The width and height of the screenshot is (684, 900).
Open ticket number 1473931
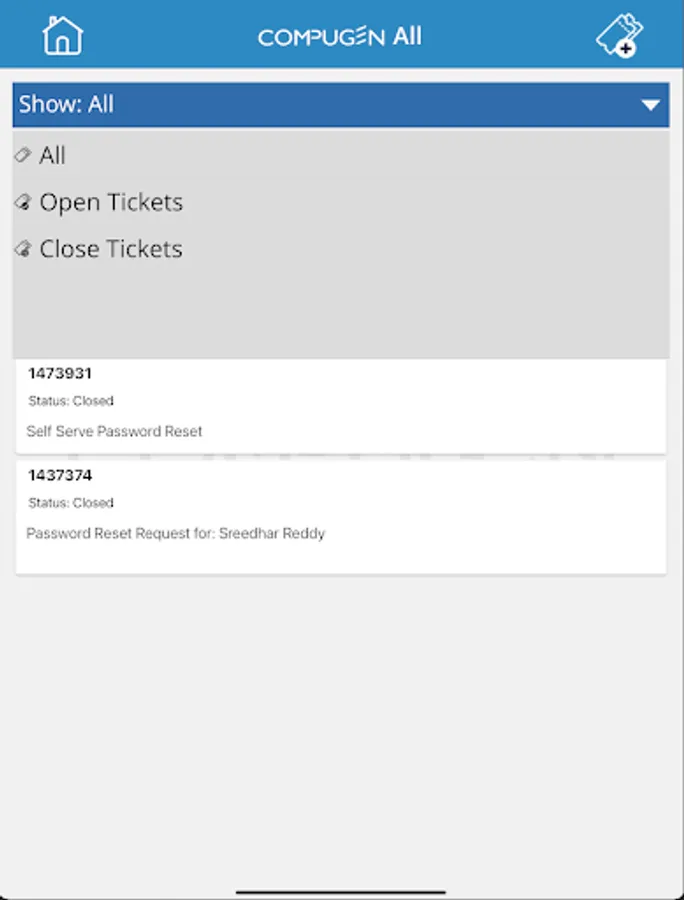tap(60, 373)
